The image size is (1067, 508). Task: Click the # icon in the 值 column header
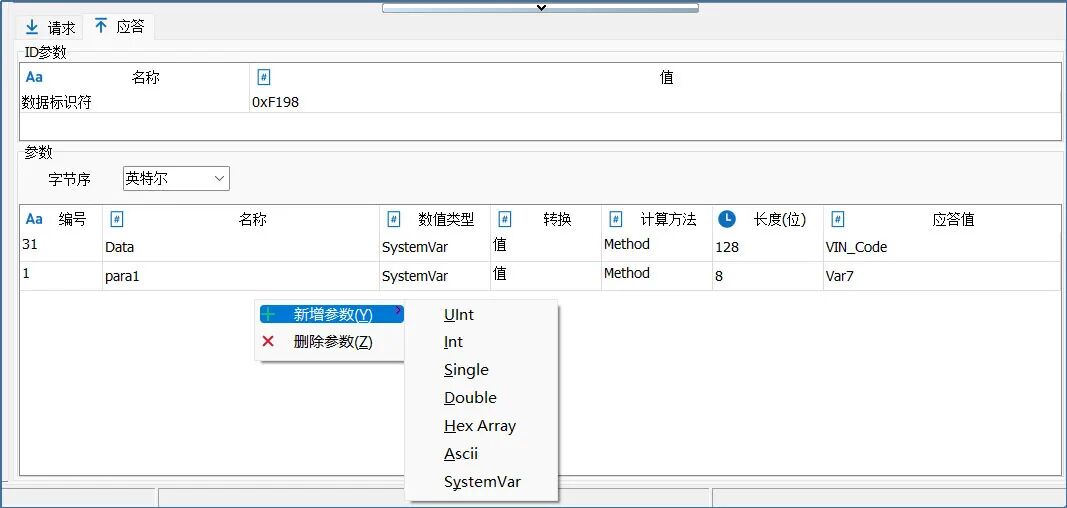coord(264,77)
